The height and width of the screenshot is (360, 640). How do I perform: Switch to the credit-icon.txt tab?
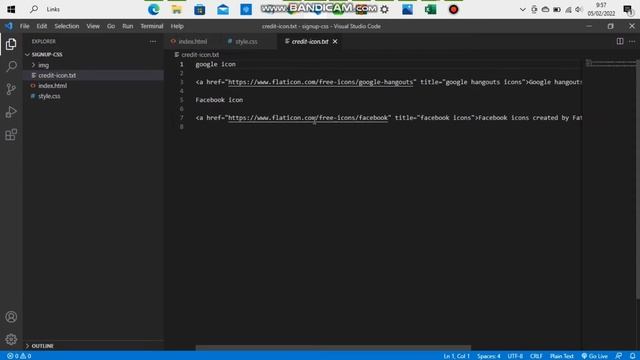point(309,41)
